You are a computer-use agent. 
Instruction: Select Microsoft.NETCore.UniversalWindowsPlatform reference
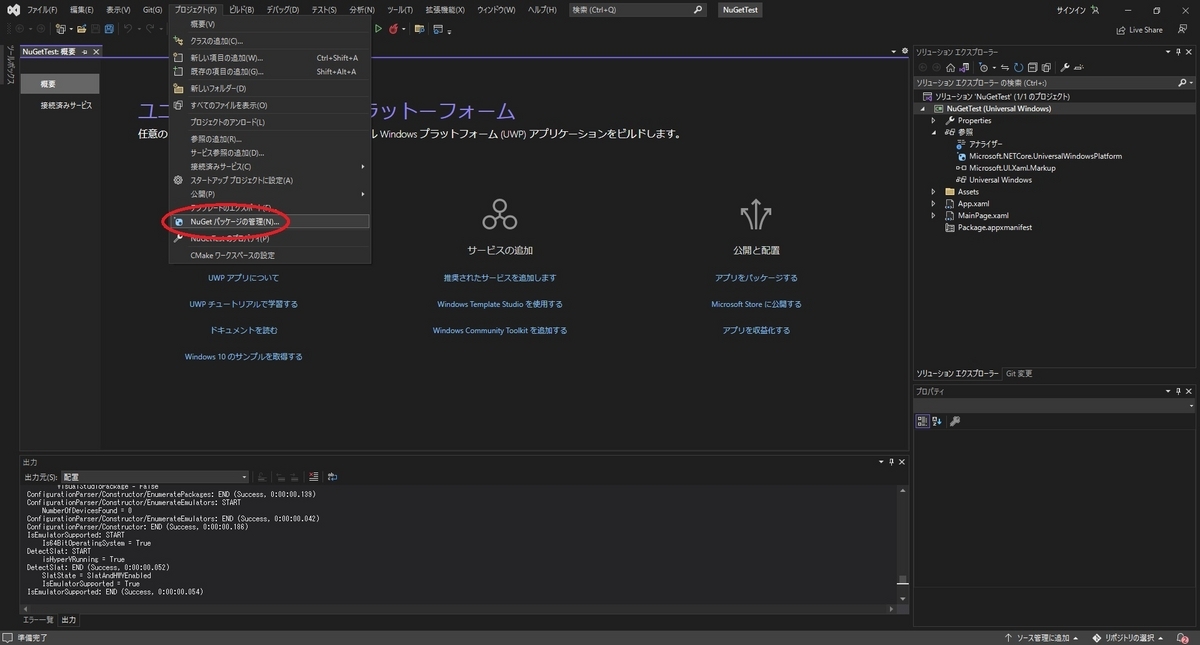[x=1045, y=156]
